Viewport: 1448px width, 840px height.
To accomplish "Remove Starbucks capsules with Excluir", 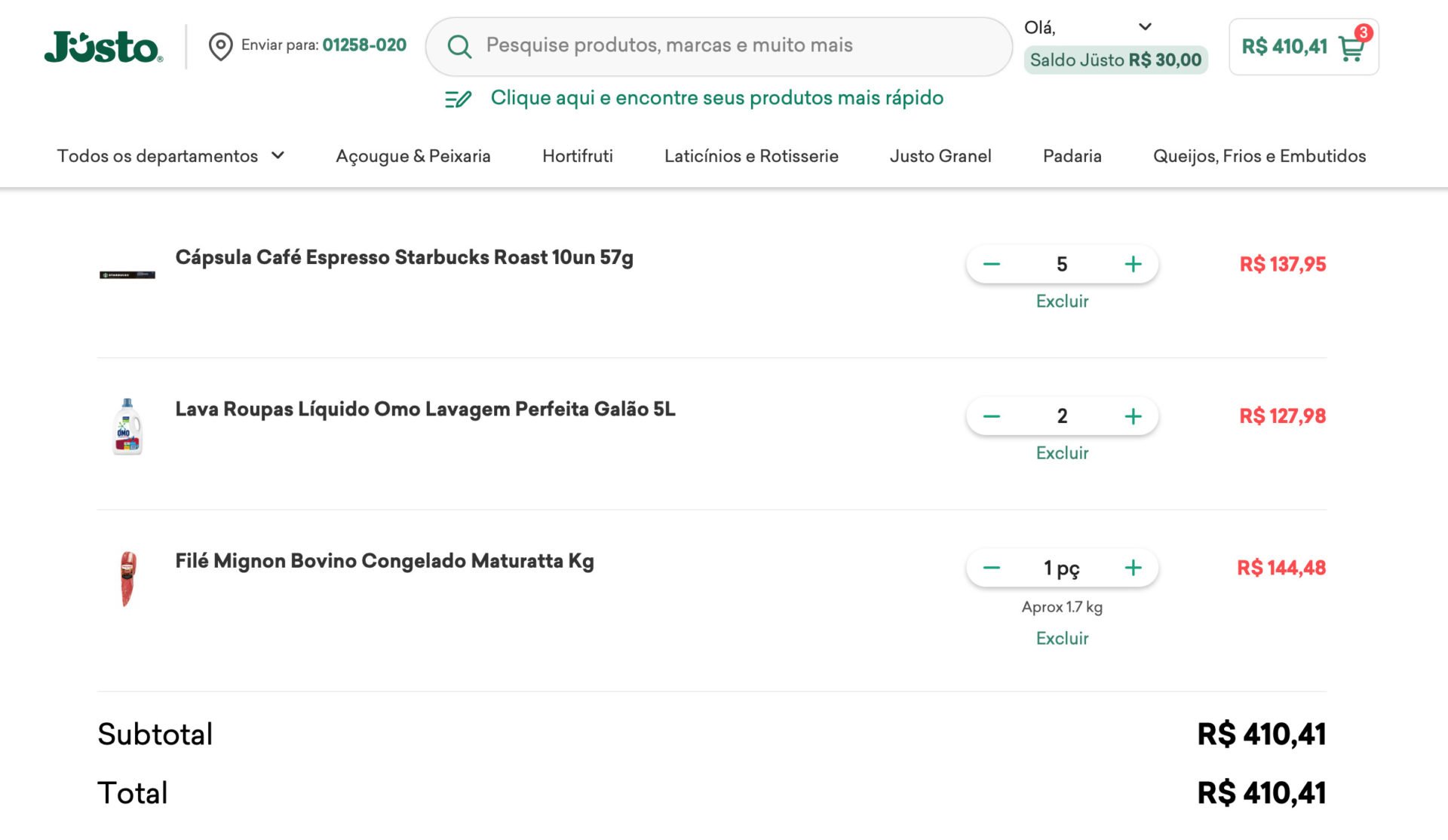I will tap(1062, 302).
